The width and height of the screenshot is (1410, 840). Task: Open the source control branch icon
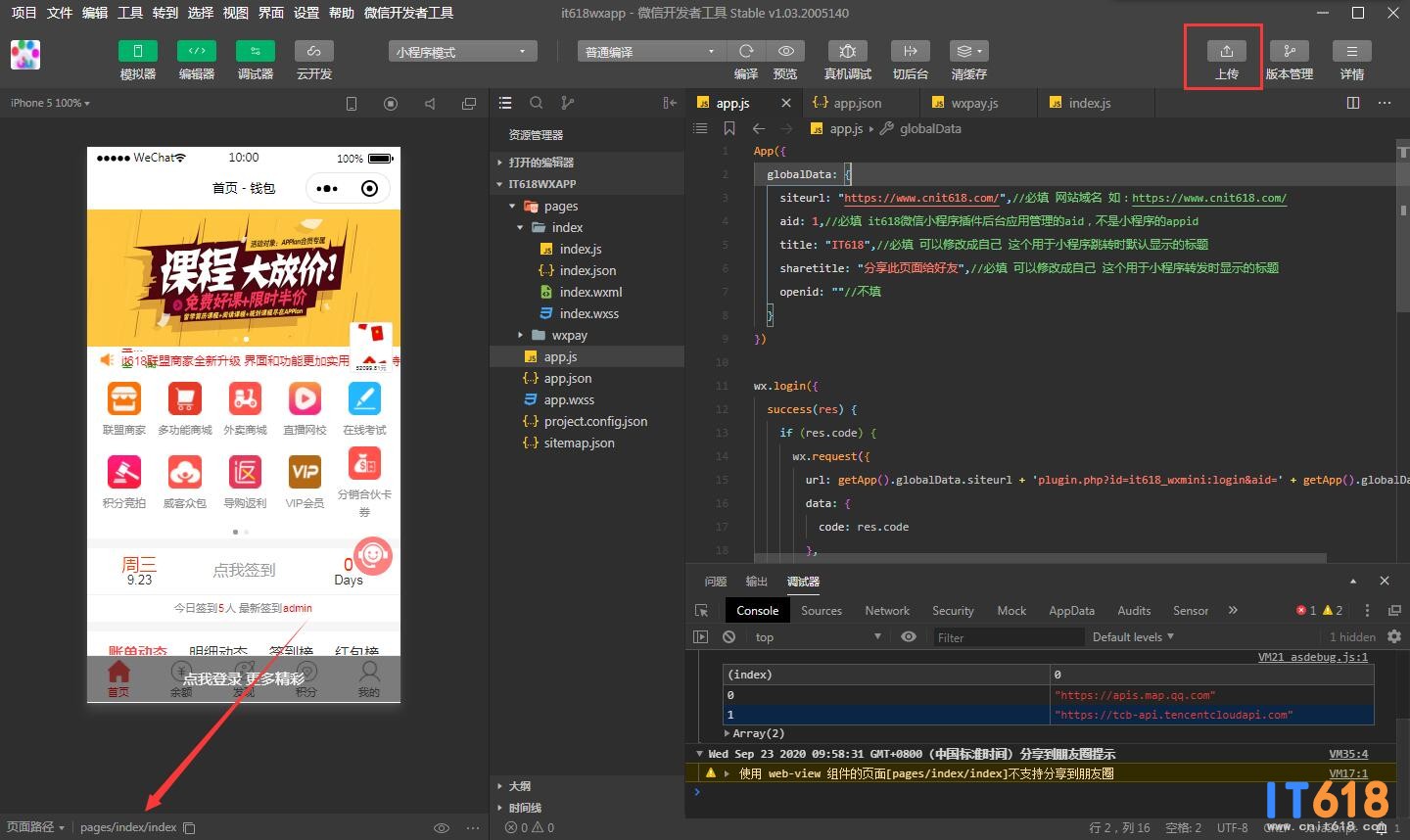[567, 103]
